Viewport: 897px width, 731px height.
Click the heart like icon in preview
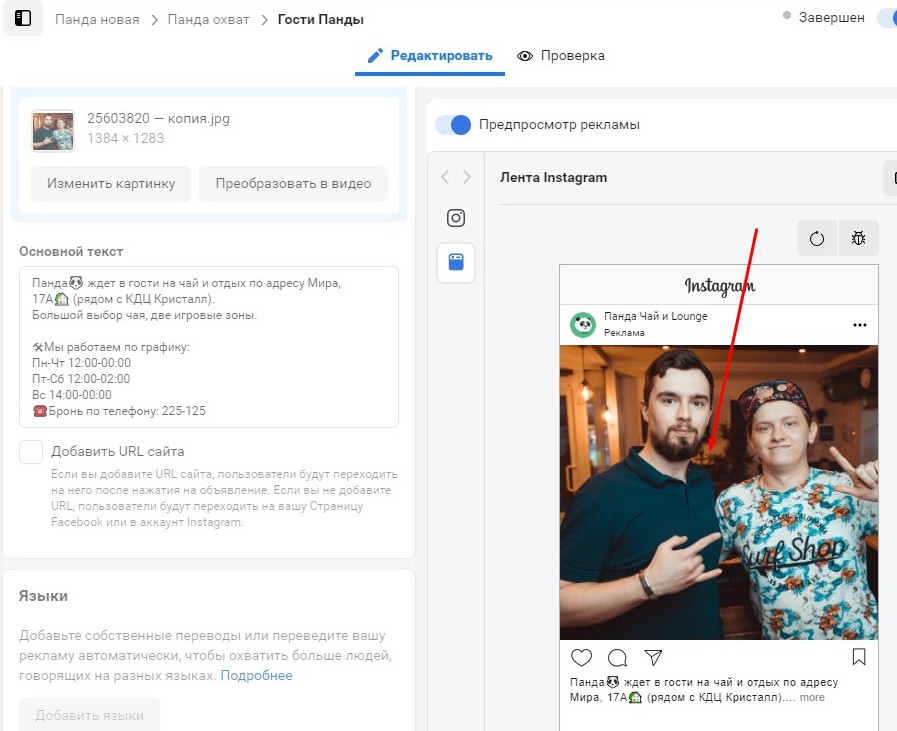point(581,657)
